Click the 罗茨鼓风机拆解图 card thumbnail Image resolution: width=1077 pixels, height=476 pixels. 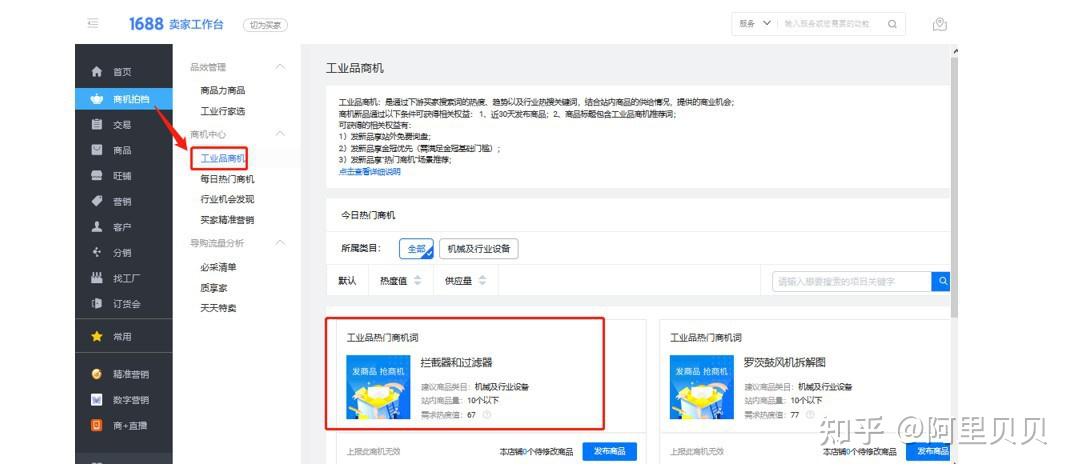(702, 387)
